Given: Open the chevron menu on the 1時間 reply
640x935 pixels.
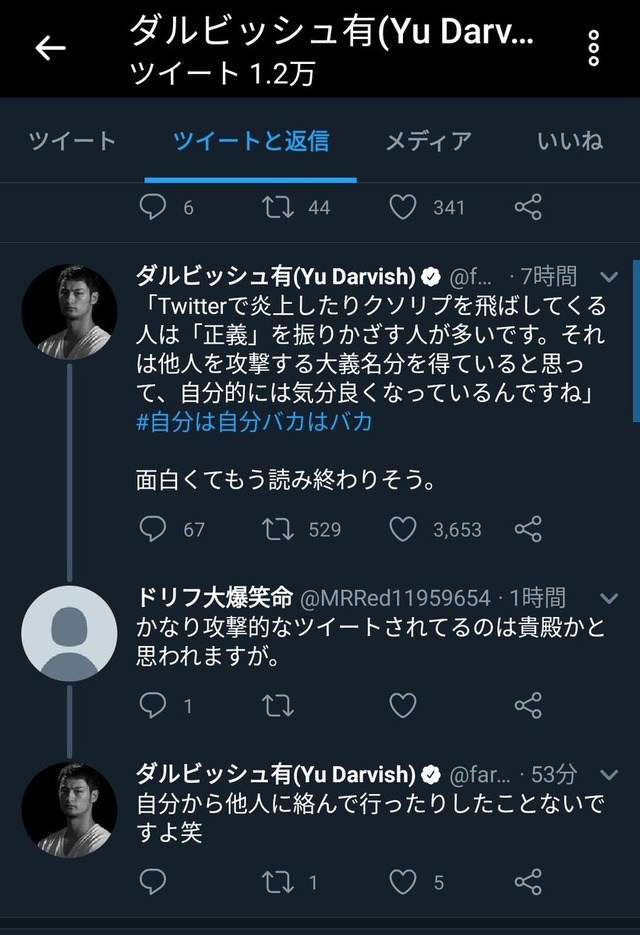Looking at the screenshot, I should pyautogui.click(x=609, y=598).
